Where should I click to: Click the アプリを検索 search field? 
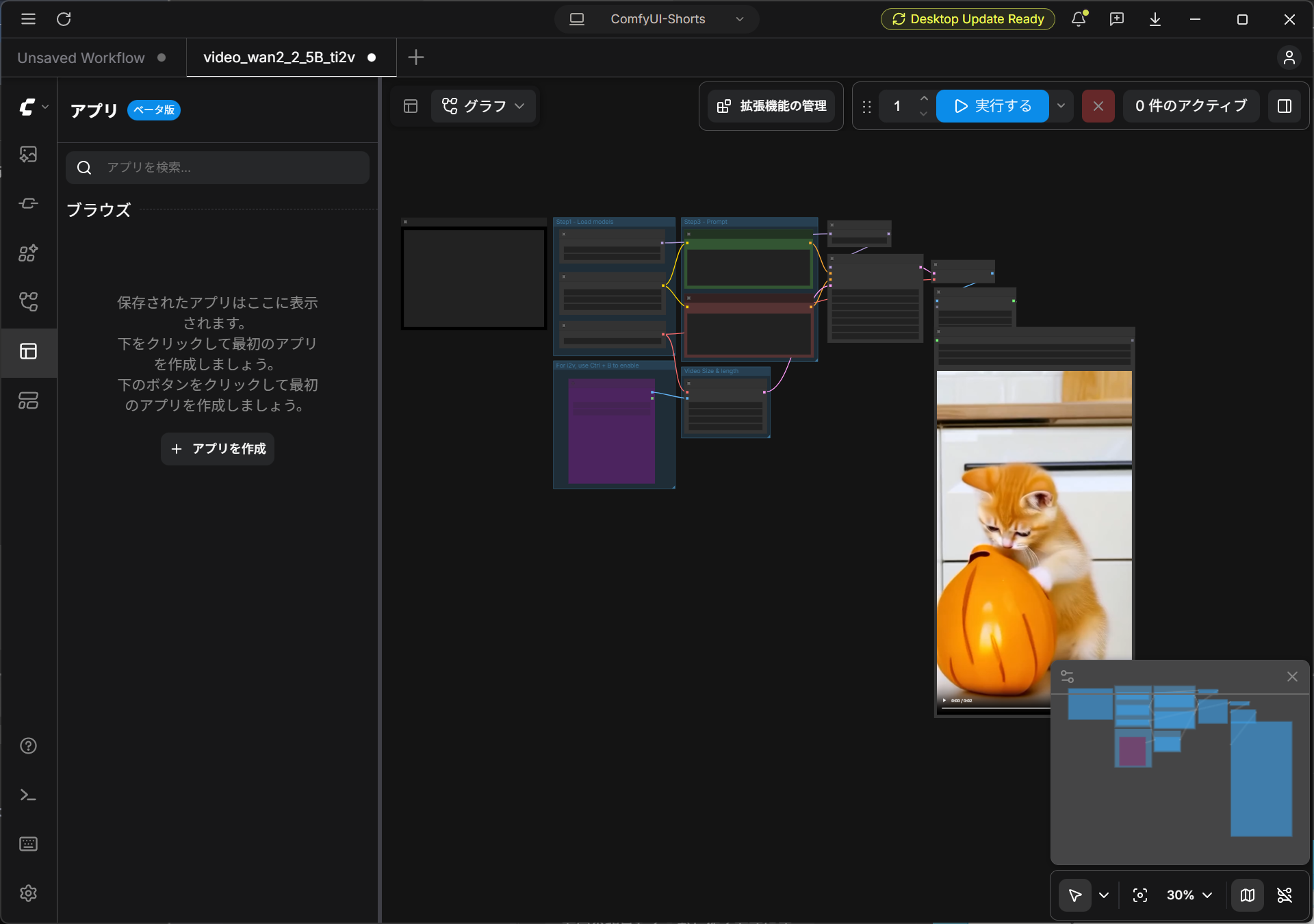(x=218, y=168)
